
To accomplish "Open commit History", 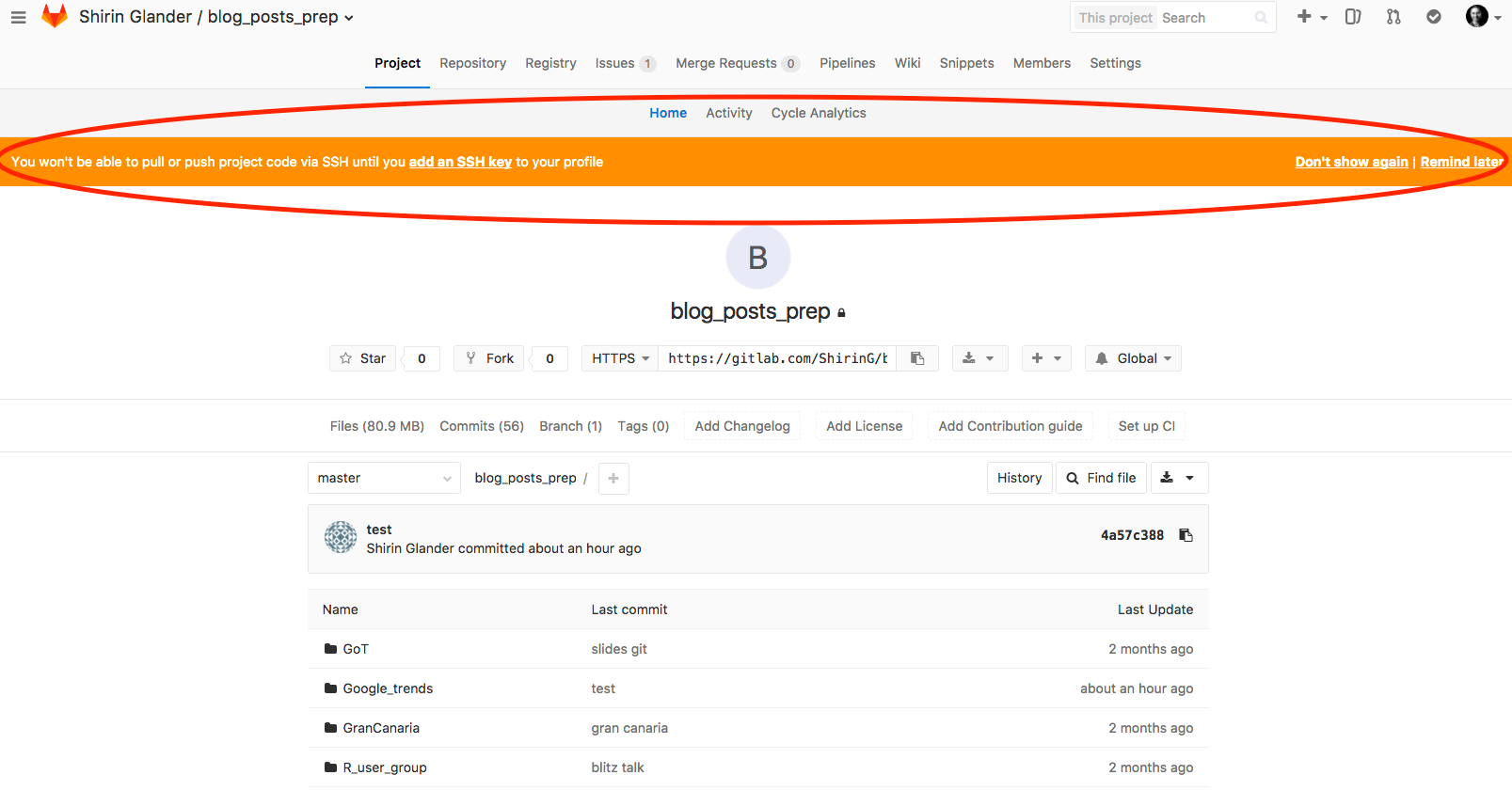I will 1019,478.
